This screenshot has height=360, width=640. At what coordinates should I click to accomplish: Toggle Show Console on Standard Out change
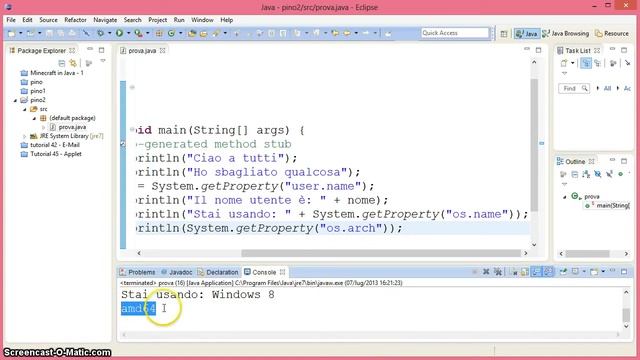[x=536, y=271]
